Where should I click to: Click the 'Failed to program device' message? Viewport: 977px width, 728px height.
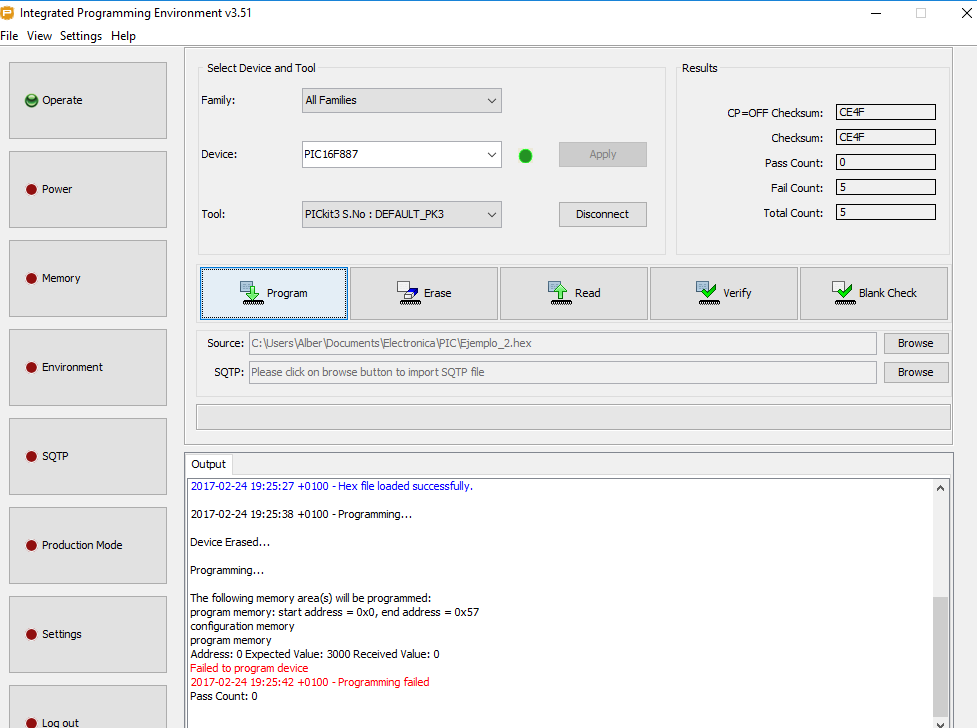click(x=249, y=668)
